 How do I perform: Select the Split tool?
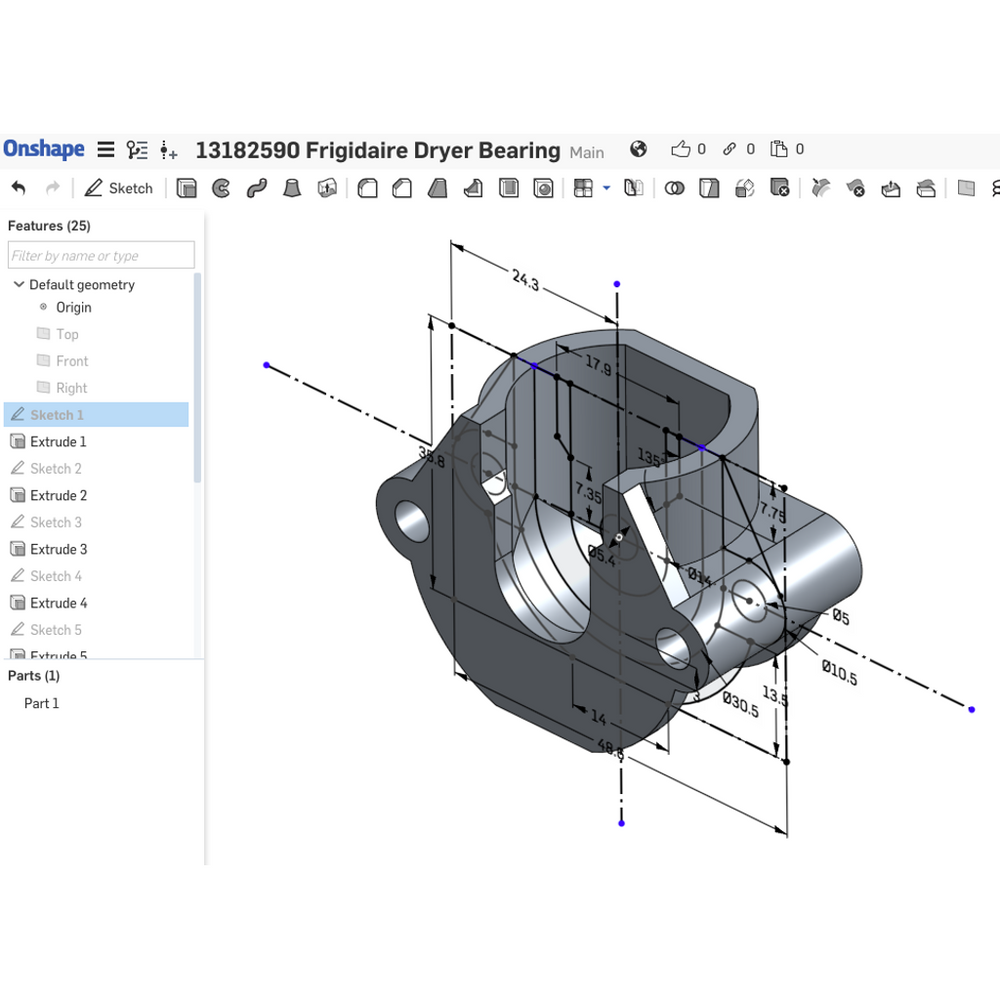[709, 188]
